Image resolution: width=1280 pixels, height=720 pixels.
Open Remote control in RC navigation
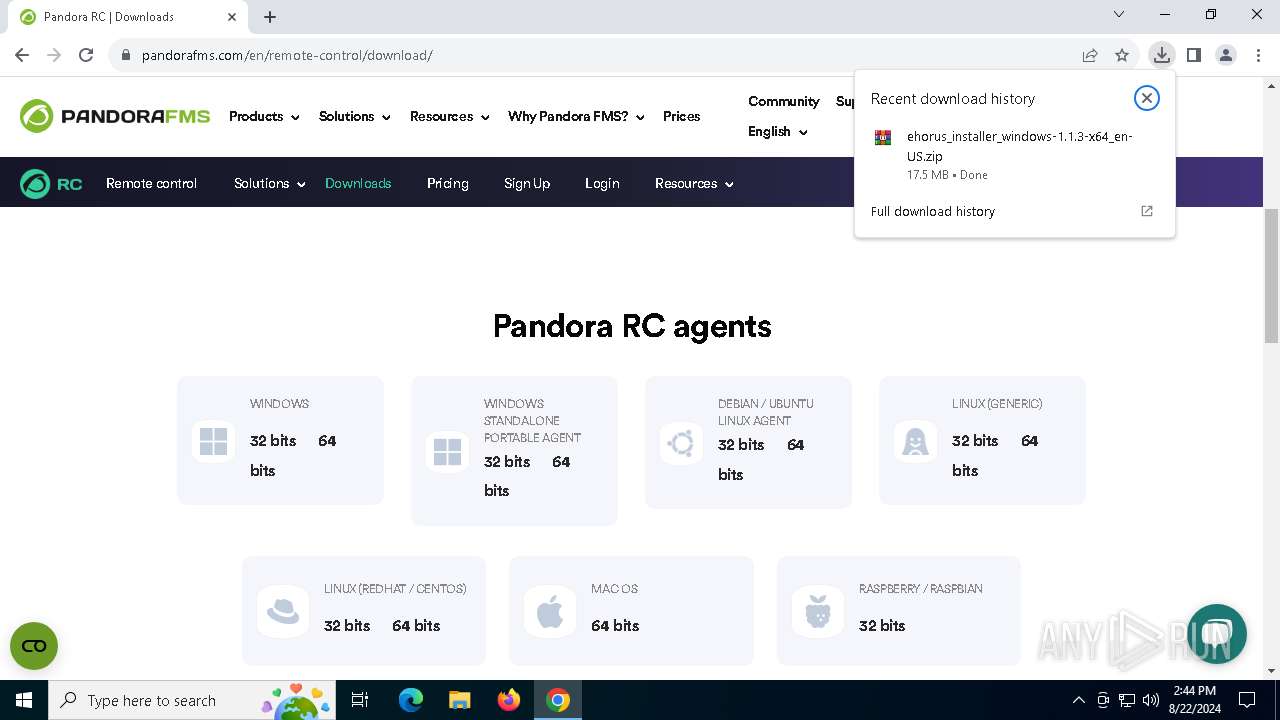[151, 184]
